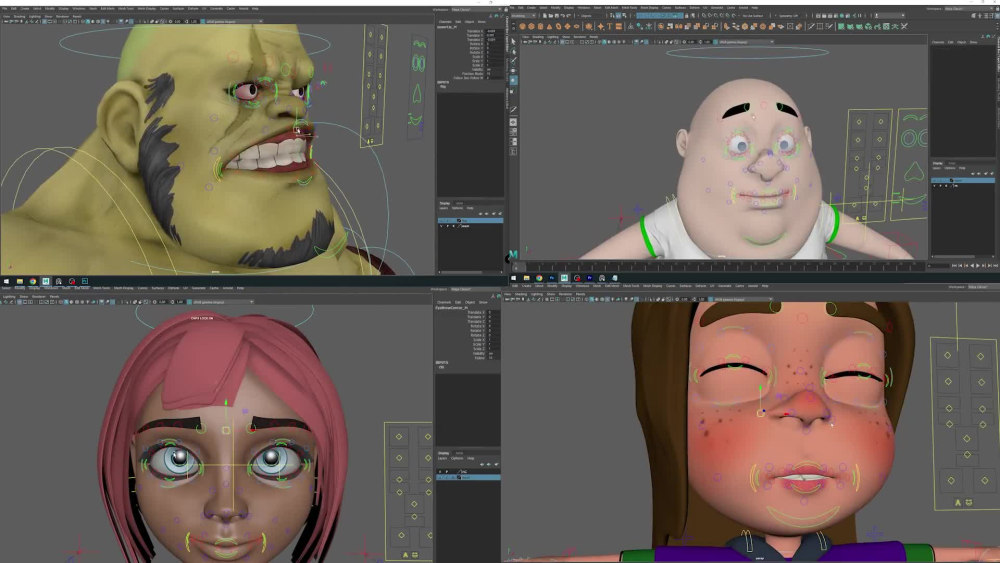Toggle Snap to Curves in bald man window
This screenshot has width=1000, height=563.
coord(709,15)
